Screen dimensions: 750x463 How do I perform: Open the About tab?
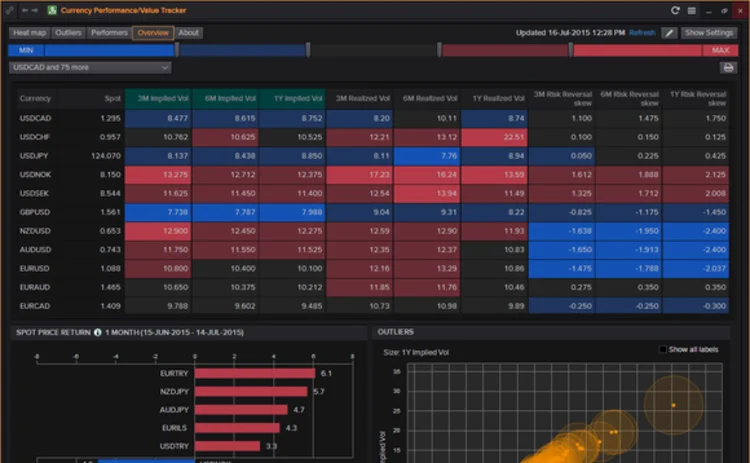coord(188,33)
